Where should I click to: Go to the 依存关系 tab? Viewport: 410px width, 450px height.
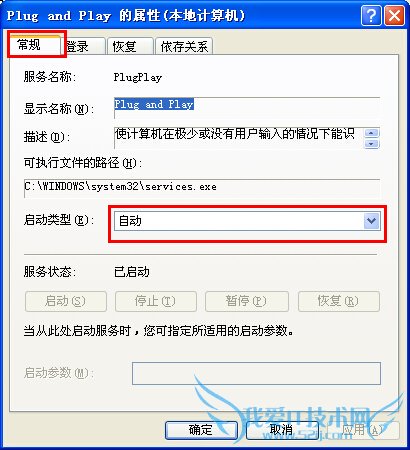pyautogui.click(x=184, y=46)
